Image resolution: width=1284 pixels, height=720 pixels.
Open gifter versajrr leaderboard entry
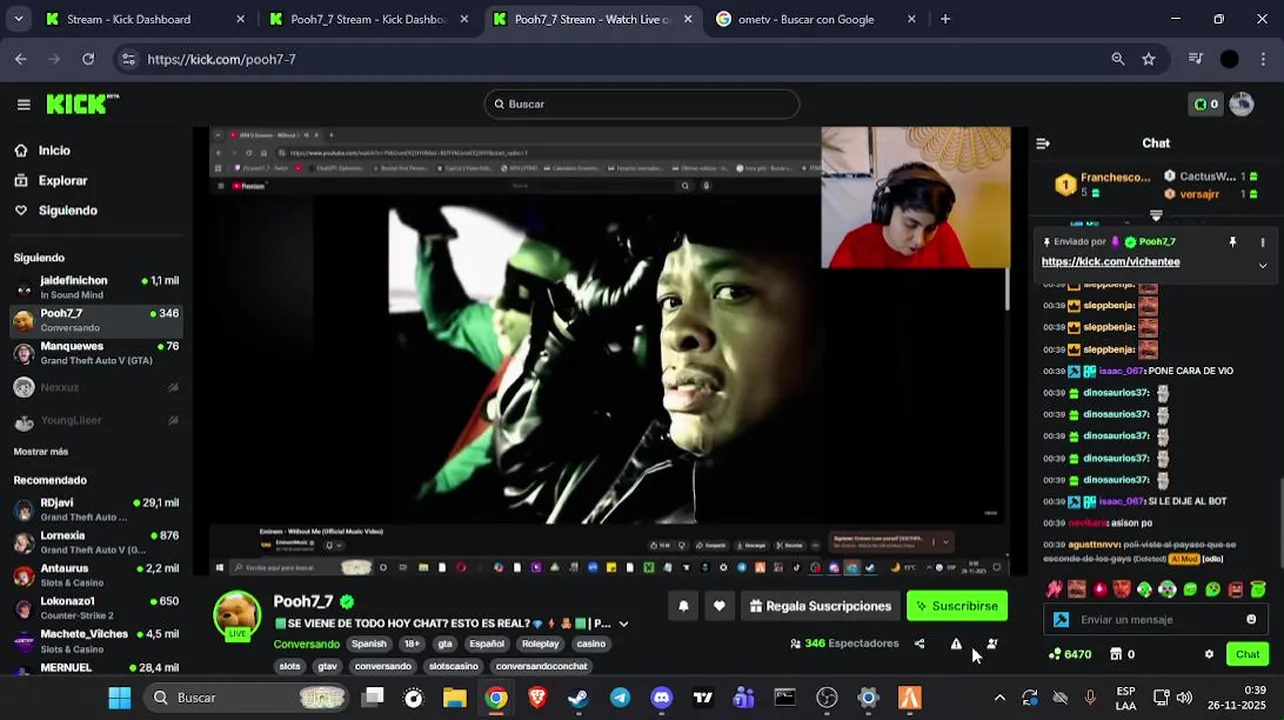1210,194
